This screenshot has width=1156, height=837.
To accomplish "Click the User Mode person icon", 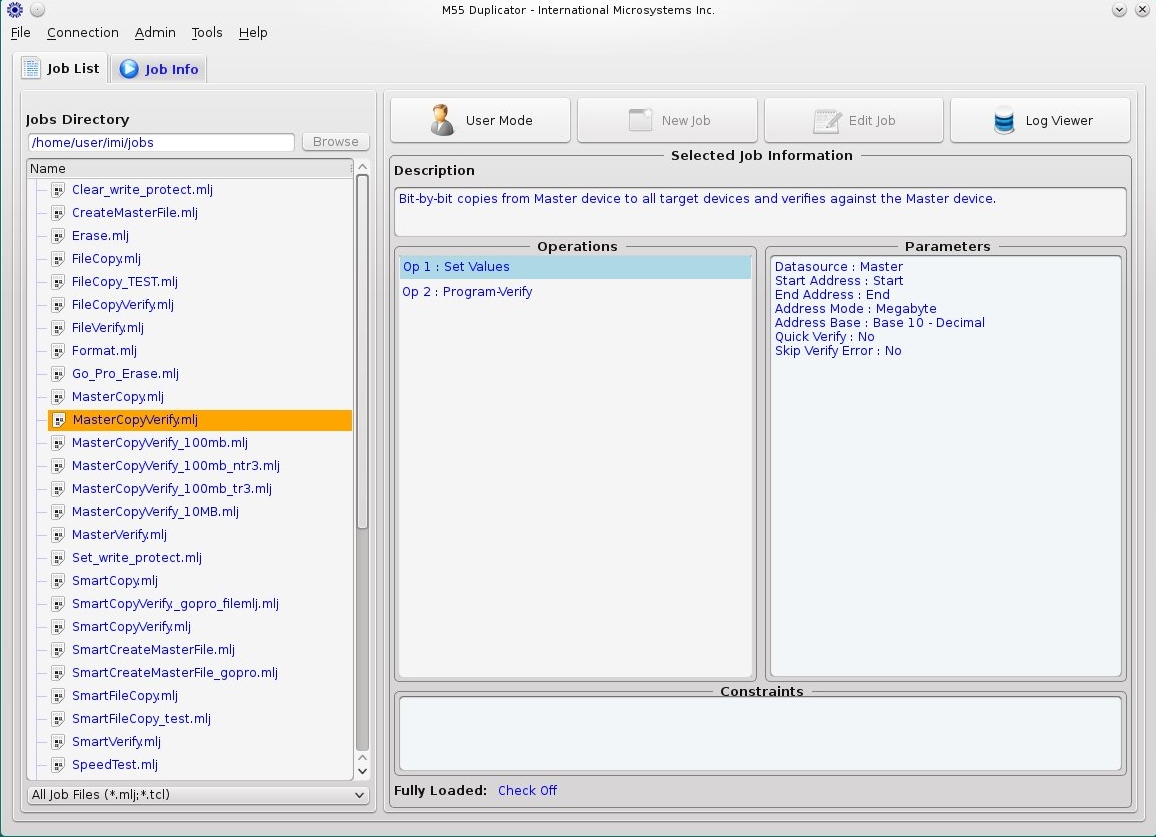I will [x=442, y=120].
